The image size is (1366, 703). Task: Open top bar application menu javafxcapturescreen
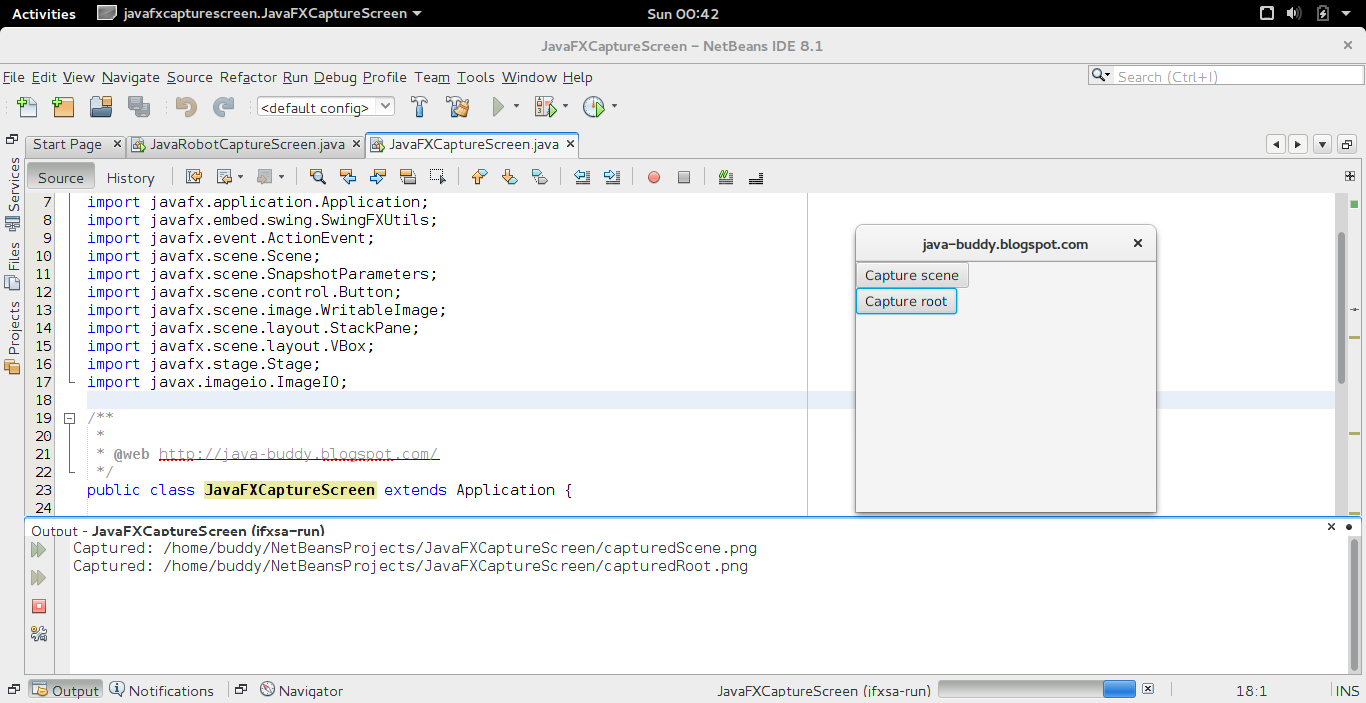260,13
